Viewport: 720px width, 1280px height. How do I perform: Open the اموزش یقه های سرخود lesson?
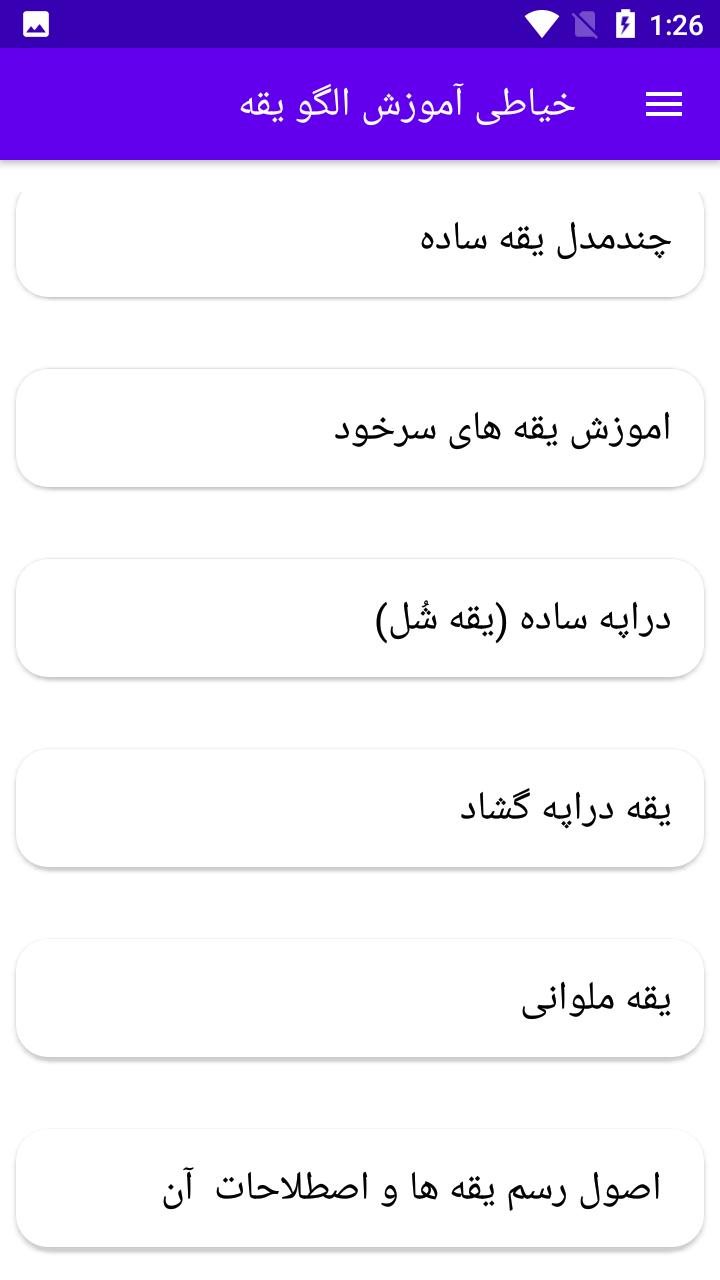(360, 428)
